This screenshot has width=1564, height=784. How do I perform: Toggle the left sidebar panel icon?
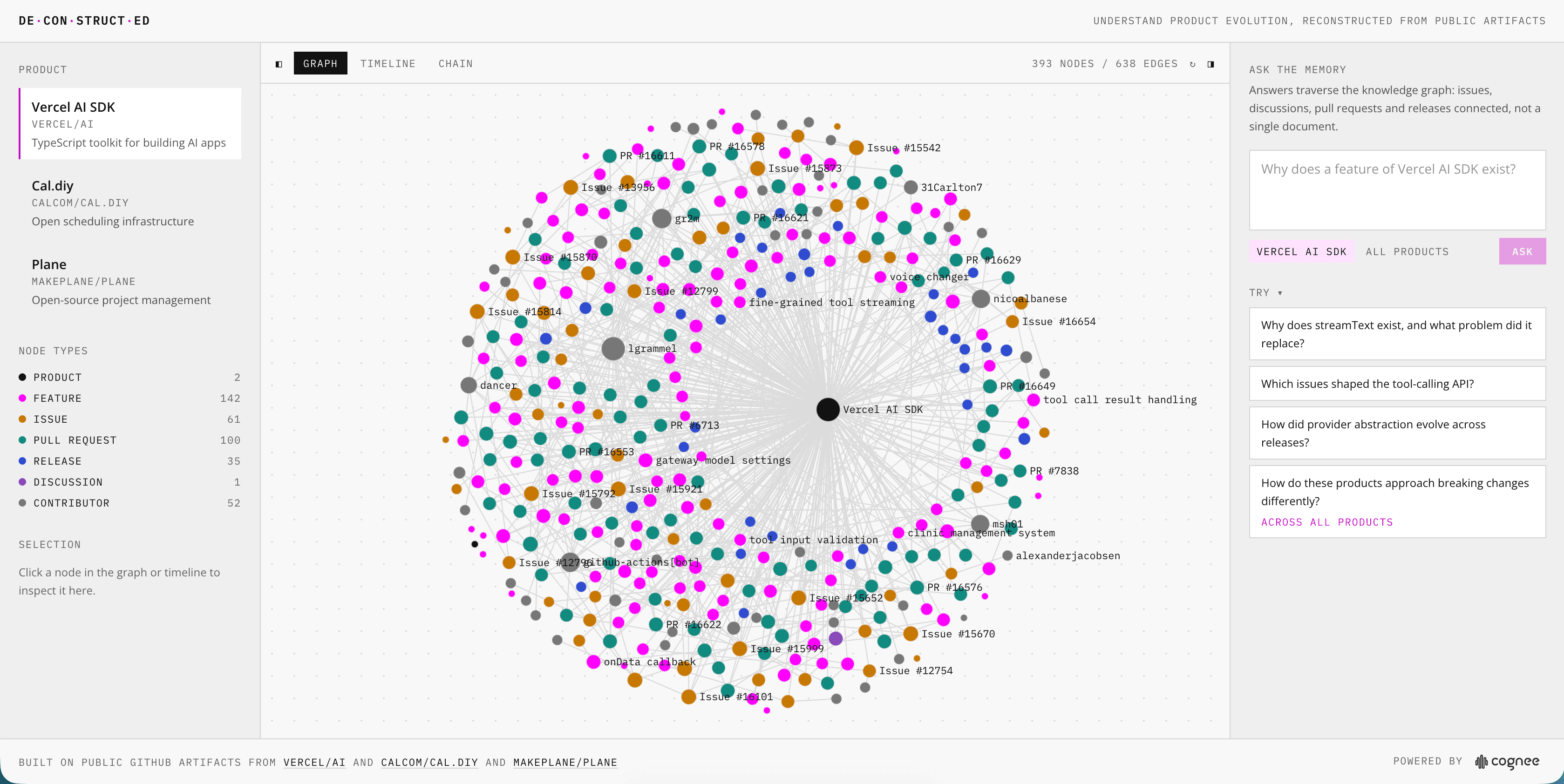click(x=279, y=64)
